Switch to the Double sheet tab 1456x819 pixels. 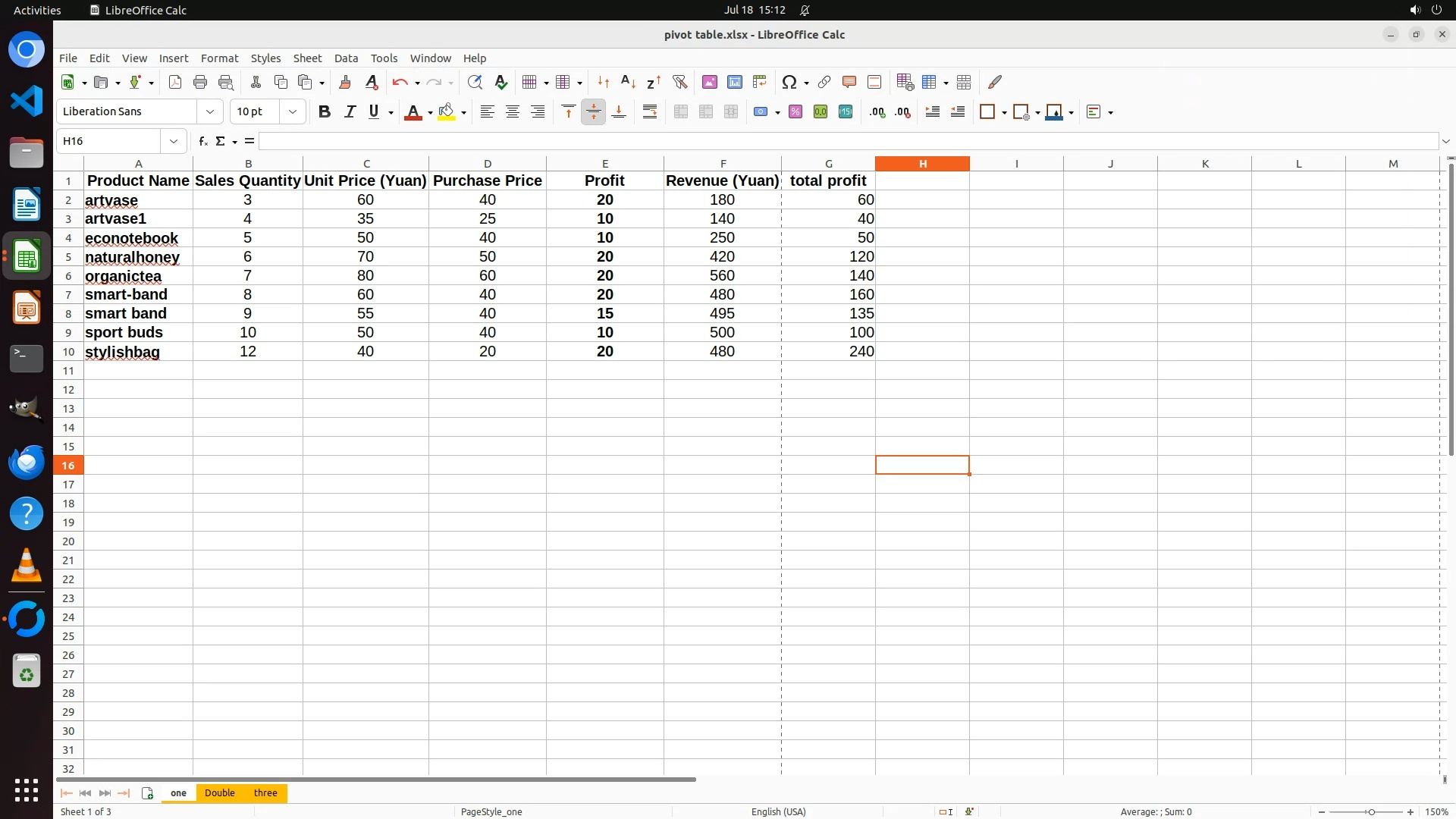tap(219, 792)
